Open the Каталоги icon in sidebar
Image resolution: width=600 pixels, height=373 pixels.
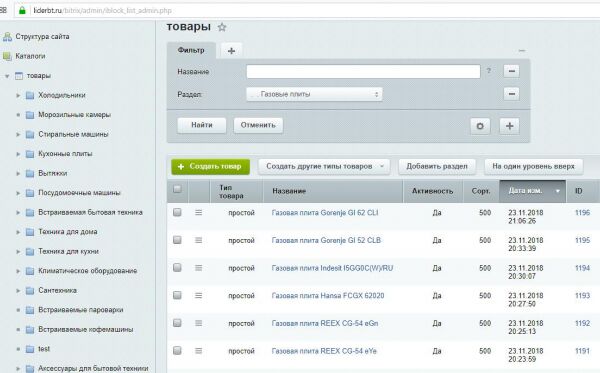(x=7, y=56)
